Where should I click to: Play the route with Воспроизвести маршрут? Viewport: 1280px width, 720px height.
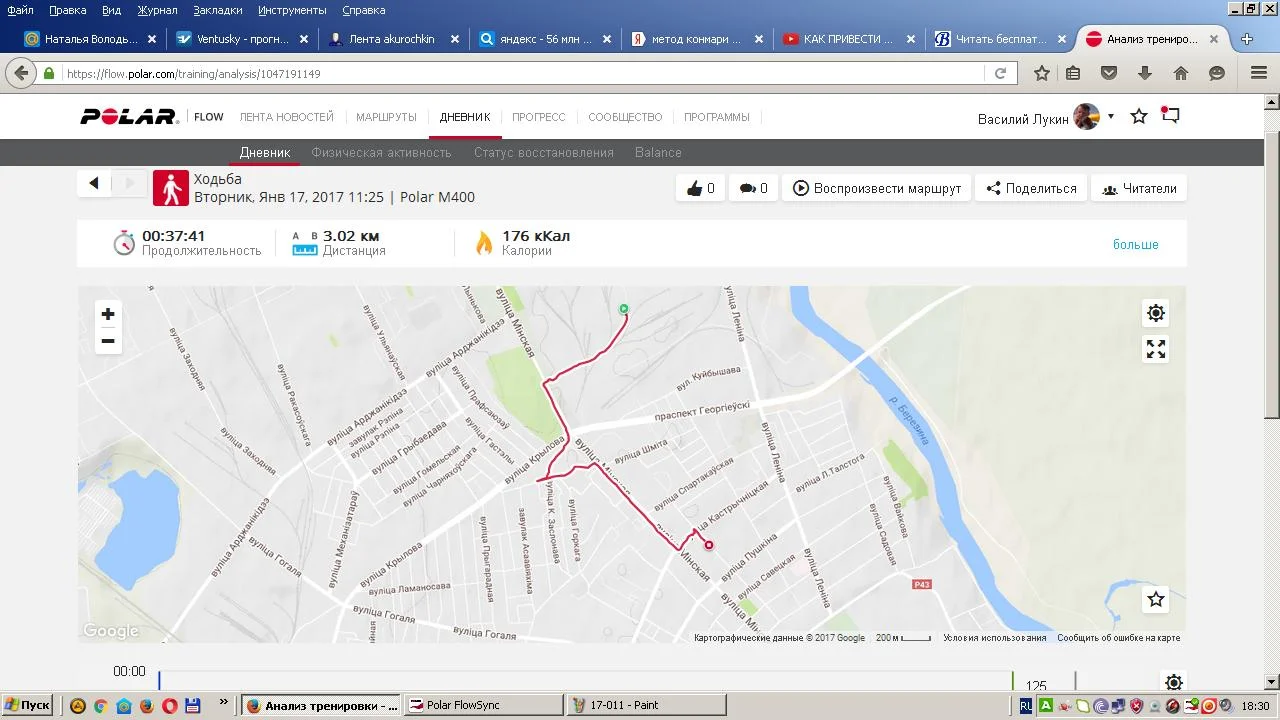(x=877, y=188)
